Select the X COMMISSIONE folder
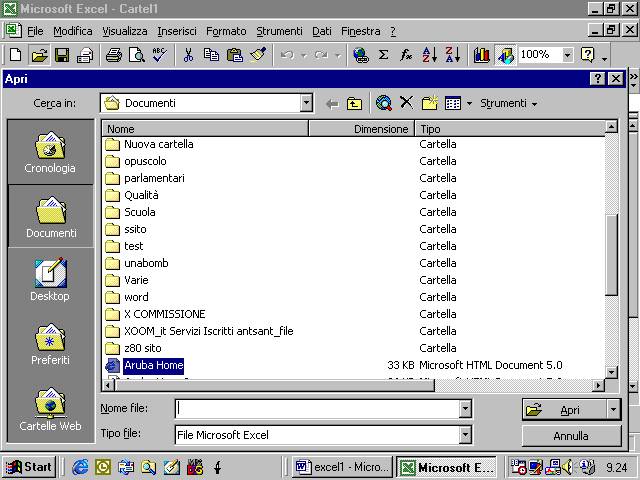Screen dimensions: 640x480 164,314
